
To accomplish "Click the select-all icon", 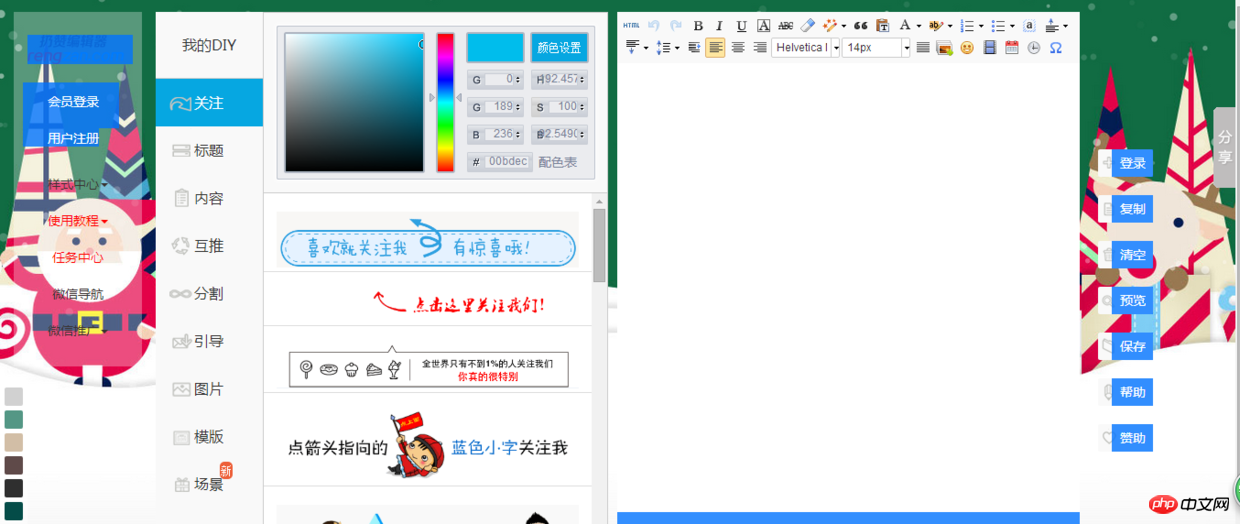I will pos(1029,25).
